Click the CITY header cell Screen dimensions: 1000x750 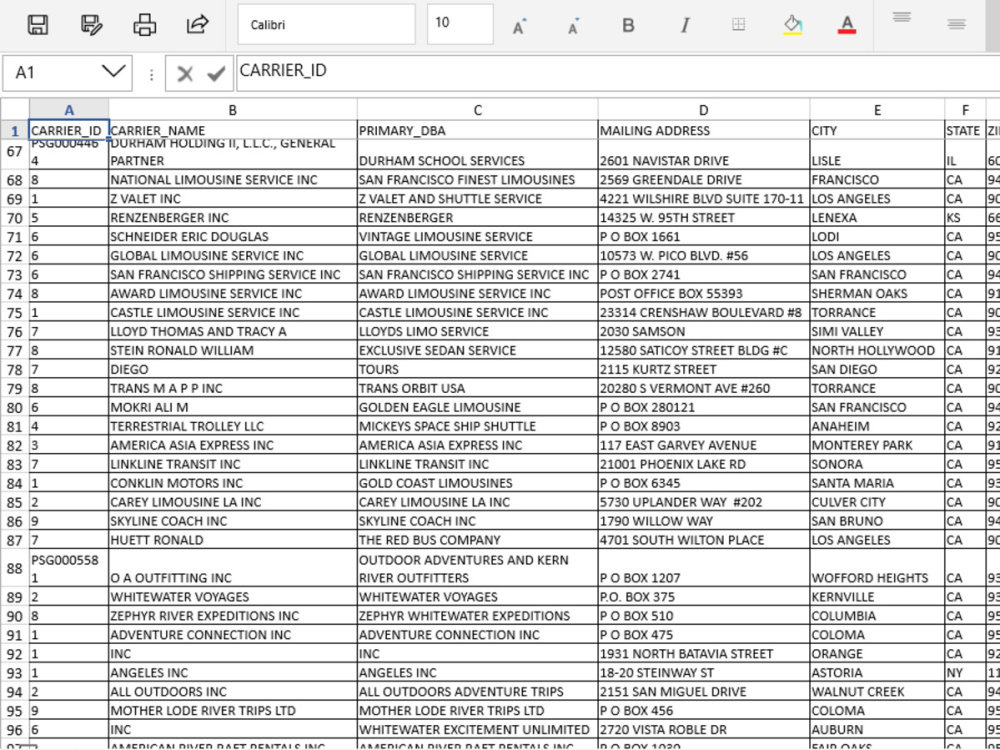(x=877, y=130)
